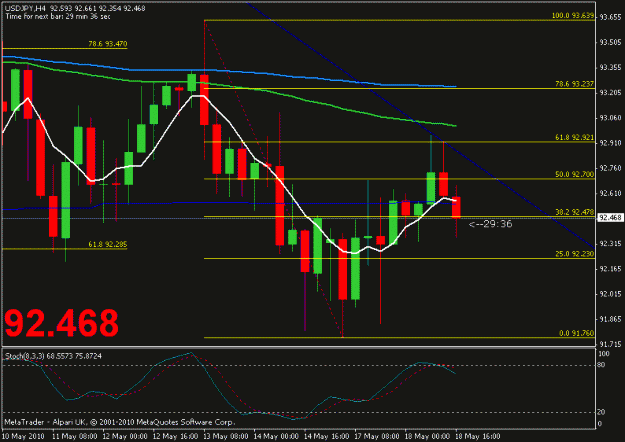625x442 pixels.
Task: Click the '<--29:36' bar timer label
Action: 490,224
